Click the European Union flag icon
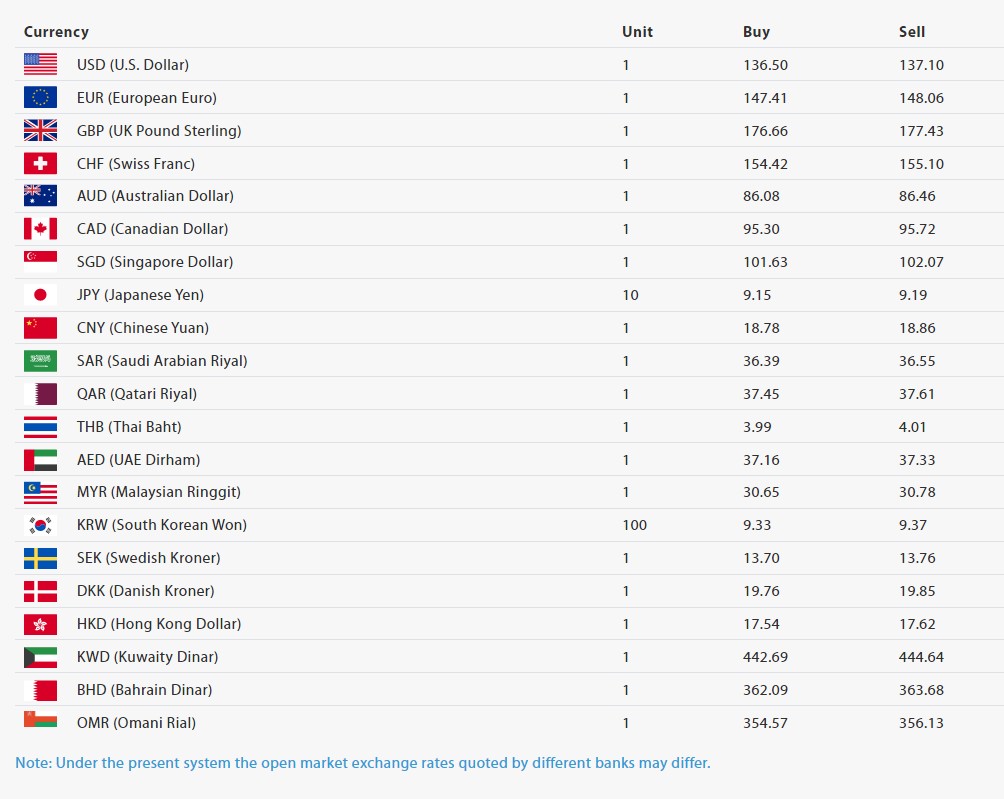Viewport: 1004px width, 799px height. point(40,97)
